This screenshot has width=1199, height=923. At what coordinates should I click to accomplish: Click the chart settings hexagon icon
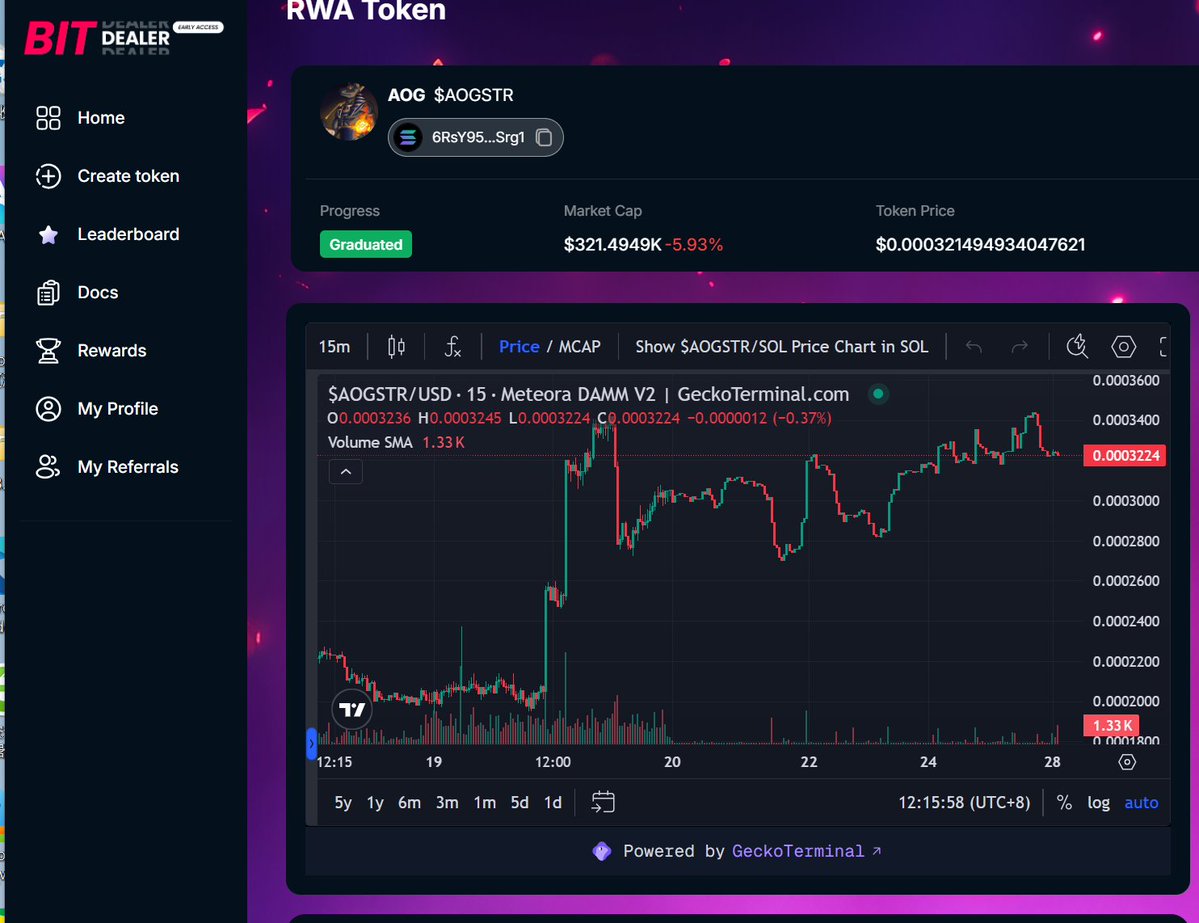point(1124,347)
